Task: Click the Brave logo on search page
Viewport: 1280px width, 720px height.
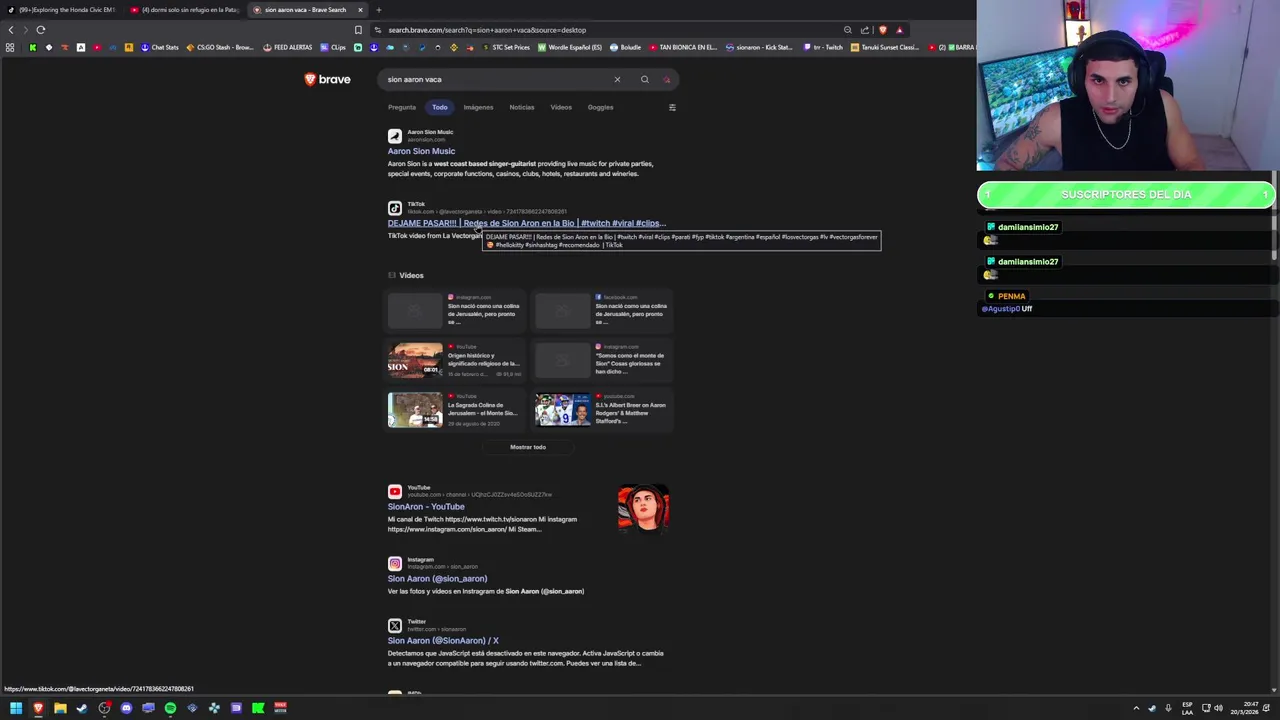Action: click(327, 79)
